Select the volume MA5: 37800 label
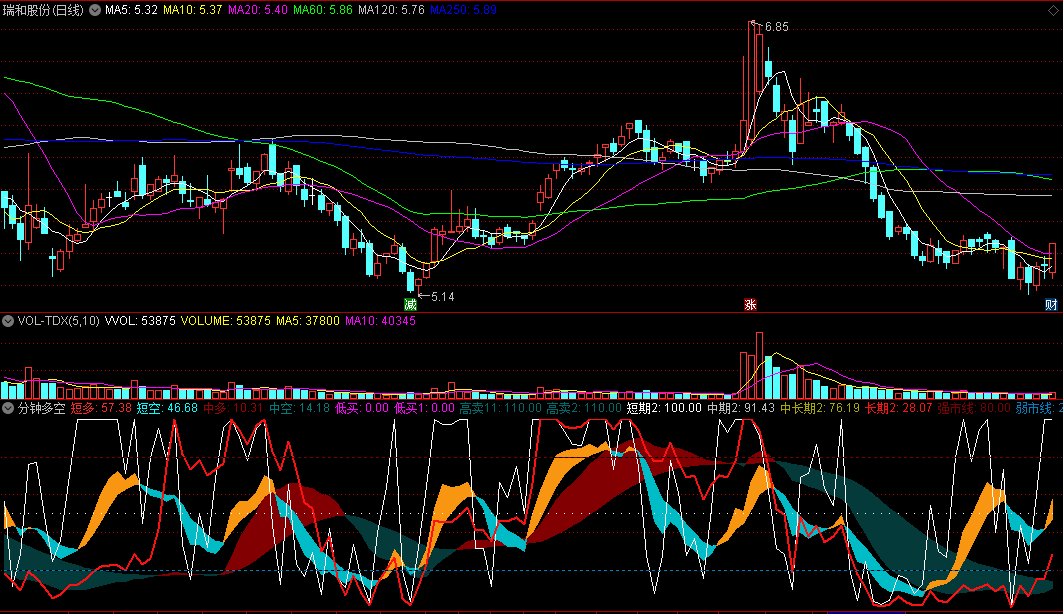Image resolution: width=1063 pixels, height=614 pixels. (308, 321)
